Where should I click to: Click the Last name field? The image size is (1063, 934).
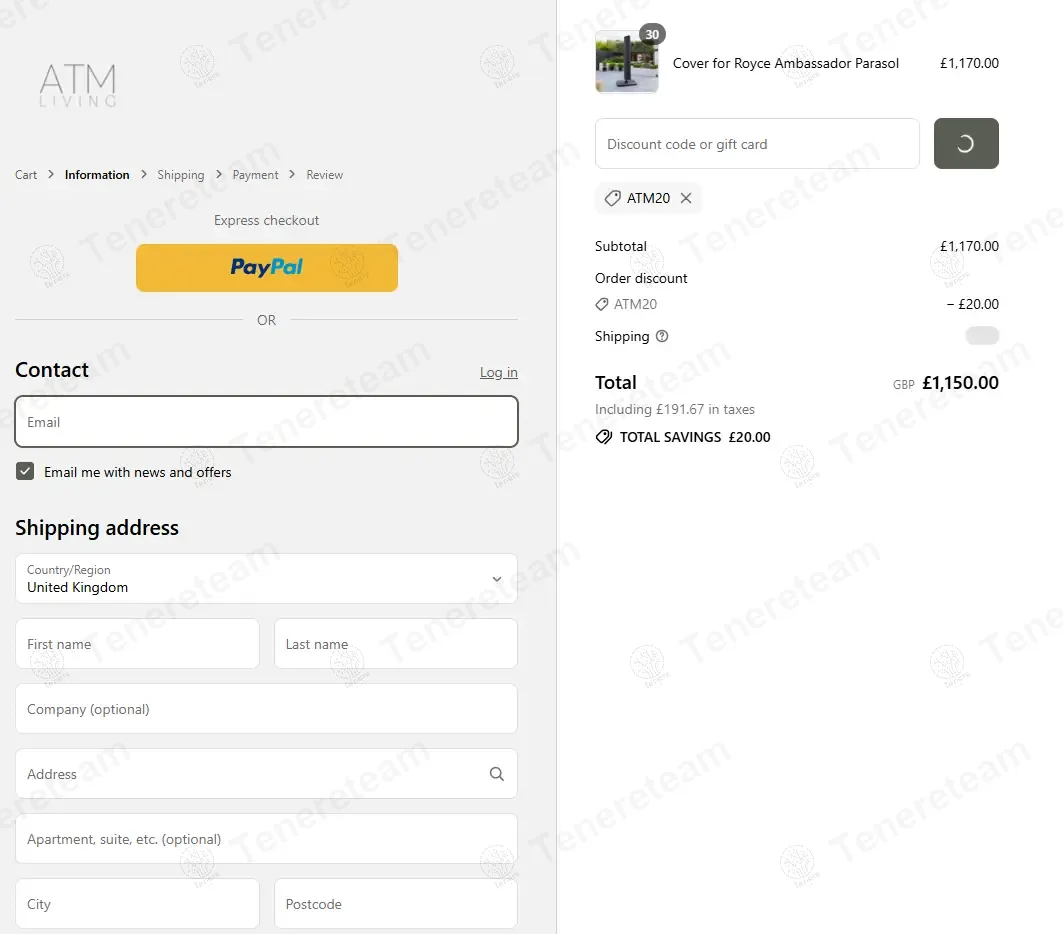(x=396, y=644)
